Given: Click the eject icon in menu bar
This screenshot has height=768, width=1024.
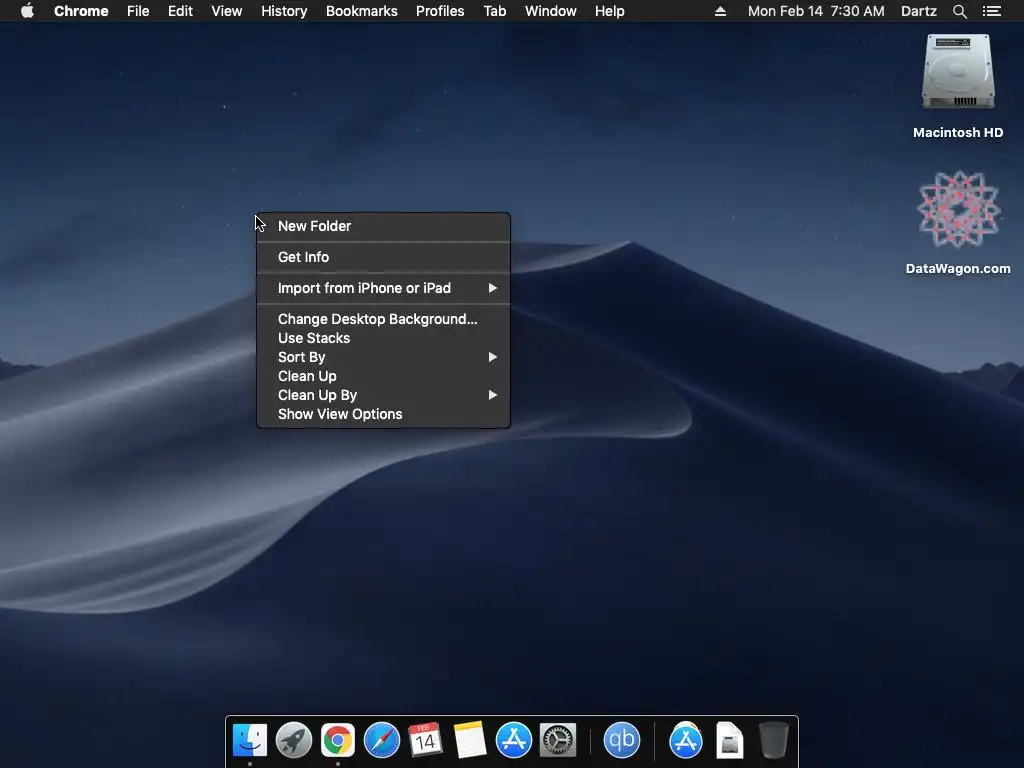Looking at the screenshot, I should pyautogui.click(x=720, y=11).
